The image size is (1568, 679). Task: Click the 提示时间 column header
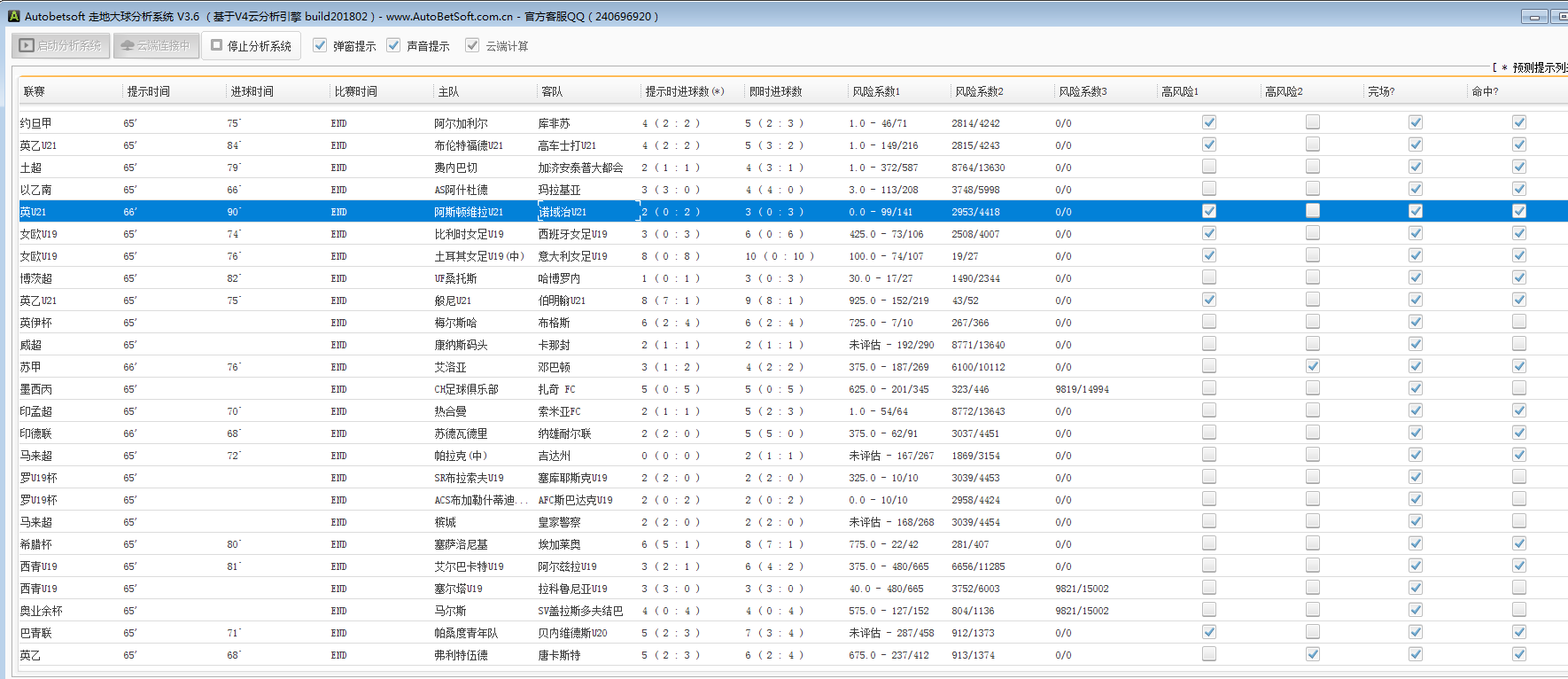(148, 91)
